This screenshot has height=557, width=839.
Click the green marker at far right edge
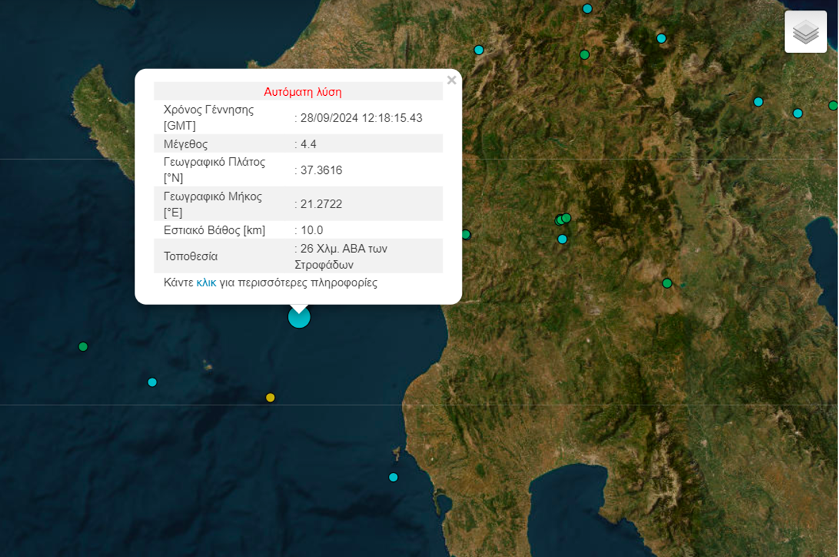point(832,105)
